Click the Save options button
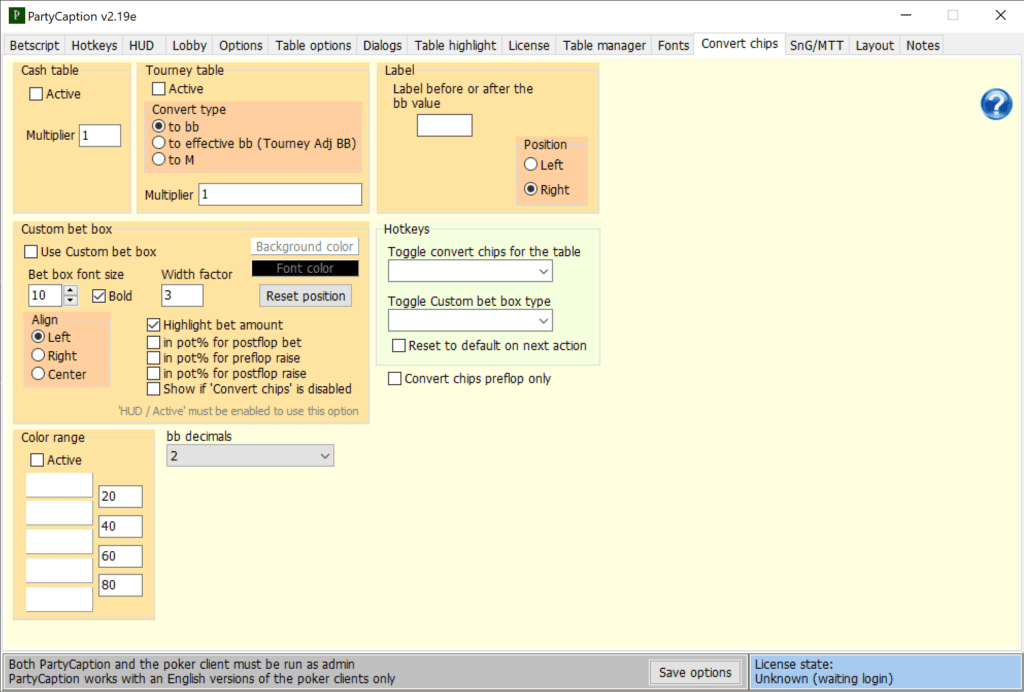1024x692 pixels. click(695, 672)
